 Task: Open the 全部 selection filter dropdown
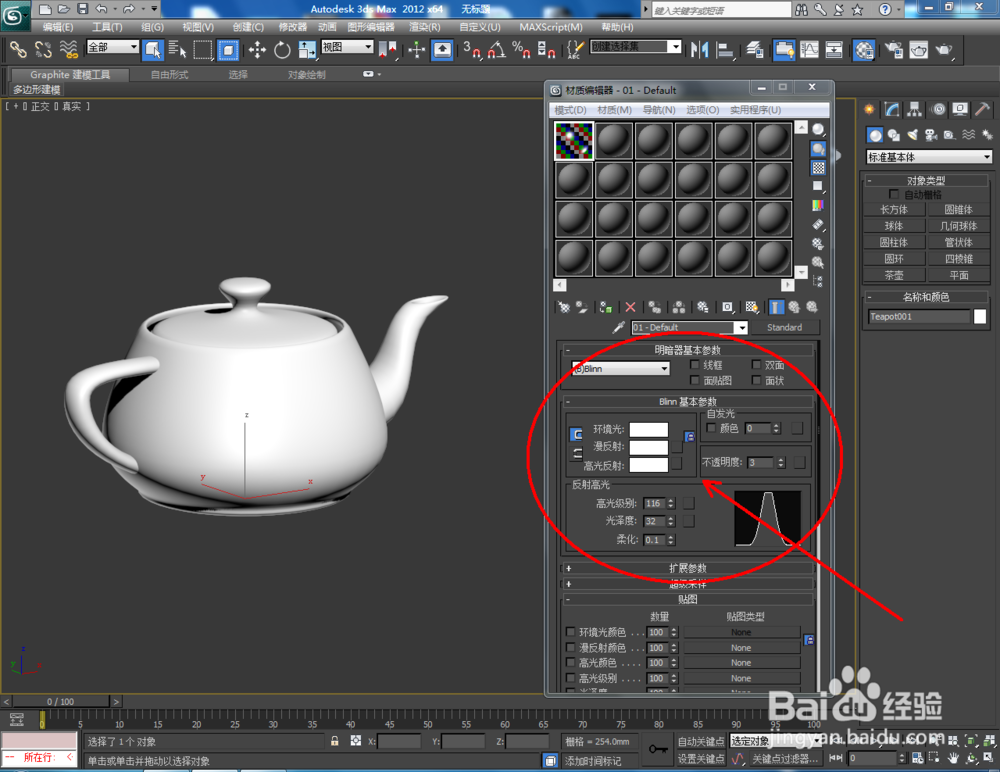[x=113, y=47]
